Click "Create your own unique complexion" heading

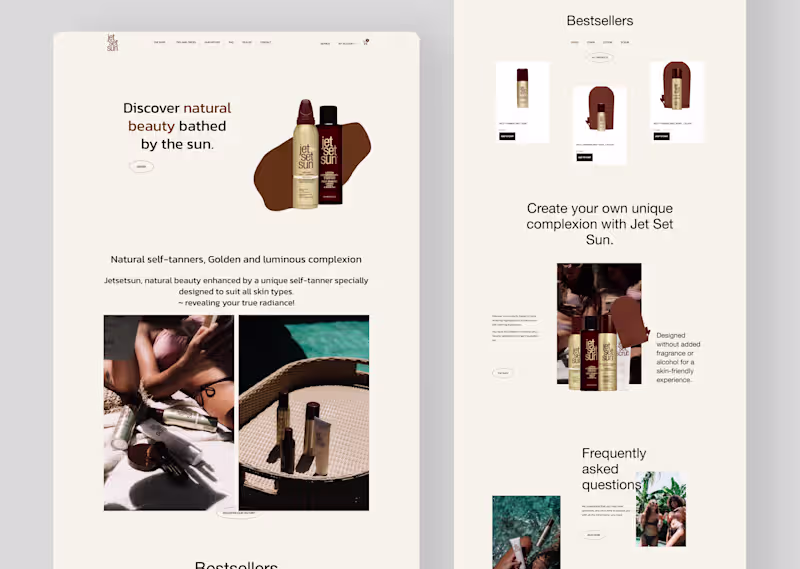[599, 224]
